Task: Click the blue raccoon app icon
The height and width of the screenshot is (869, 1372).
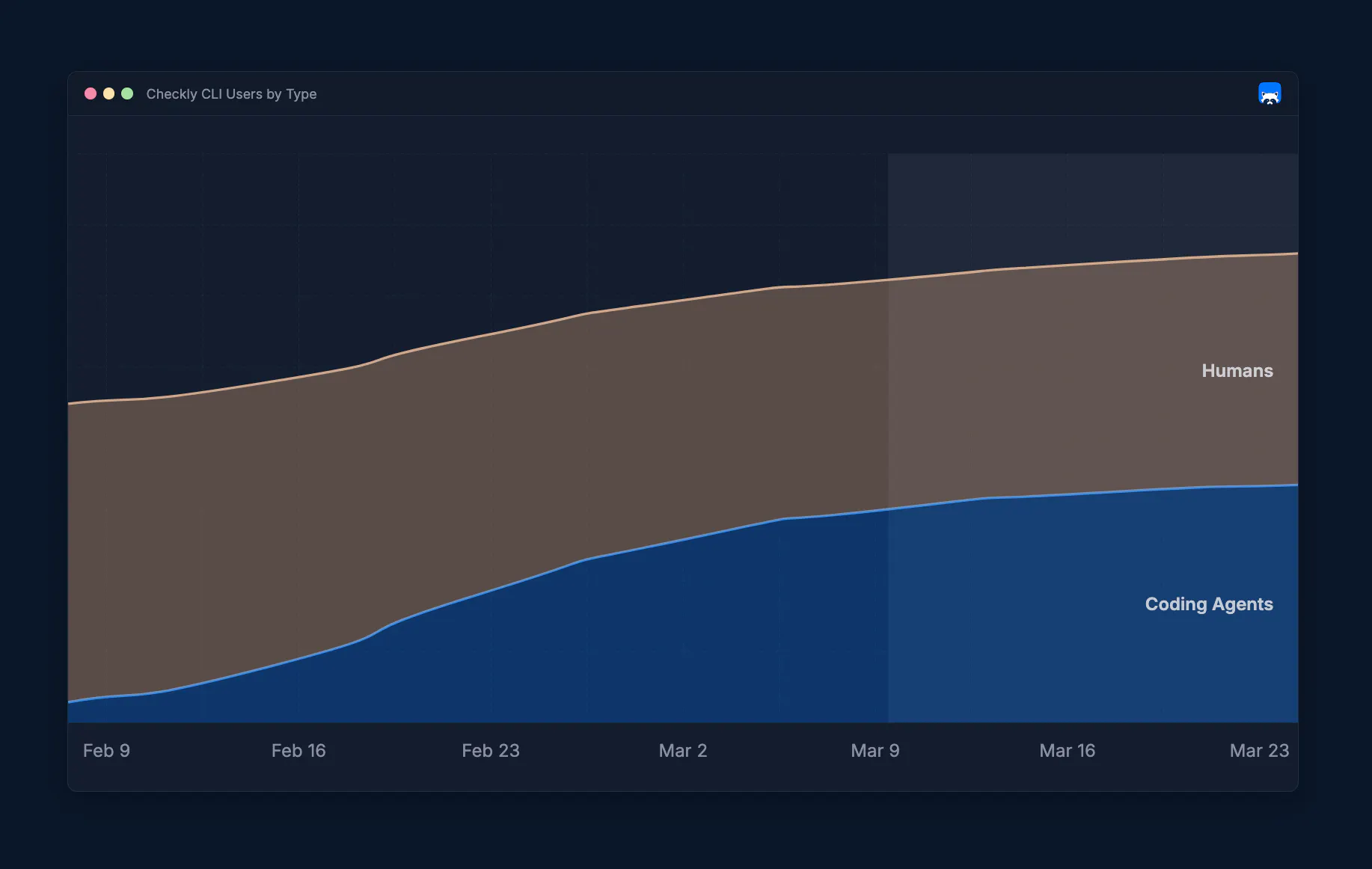Action: click(1270, 93)
